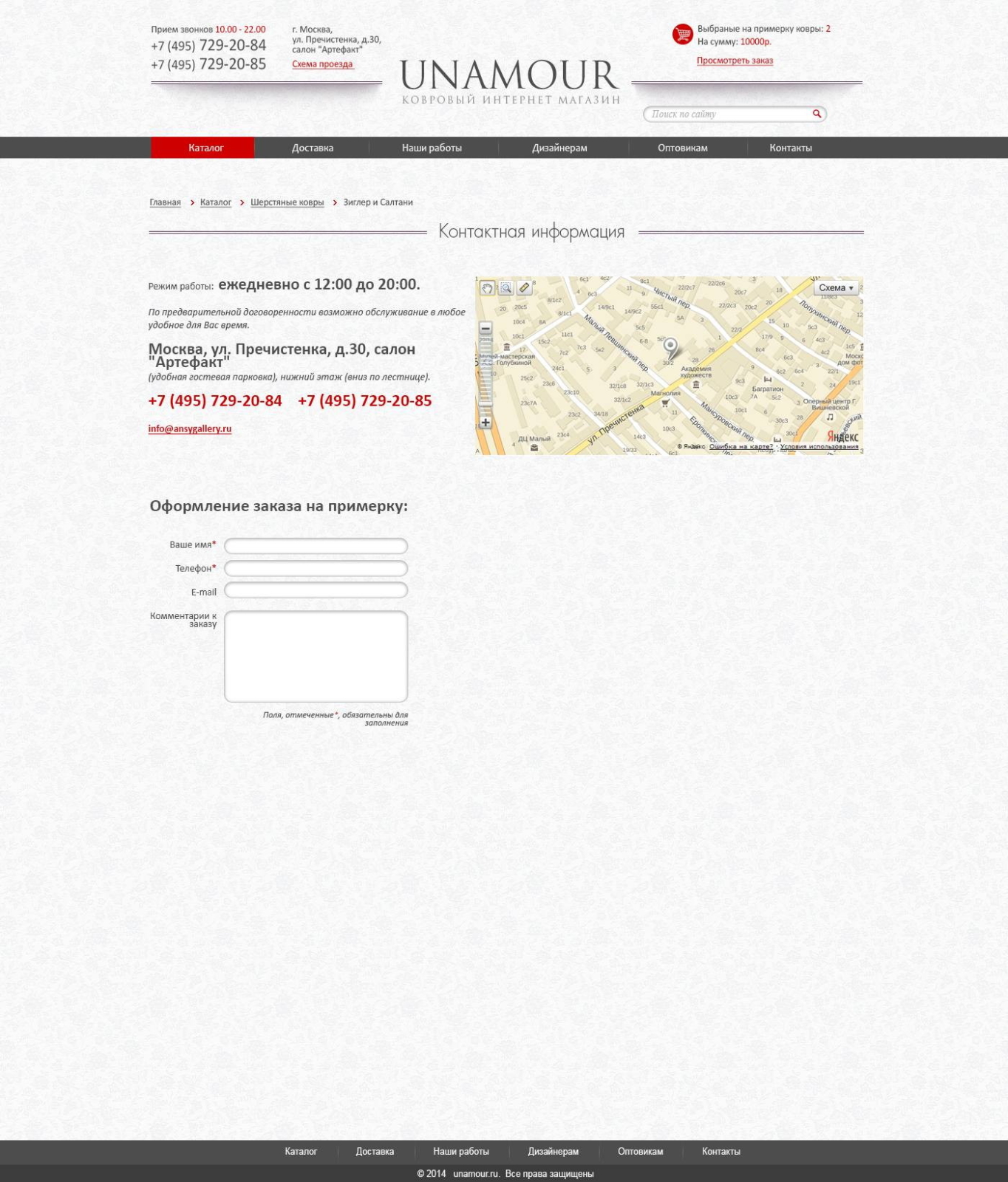
Task: Open the Каталог tab in top navigation
Action: 205,148
